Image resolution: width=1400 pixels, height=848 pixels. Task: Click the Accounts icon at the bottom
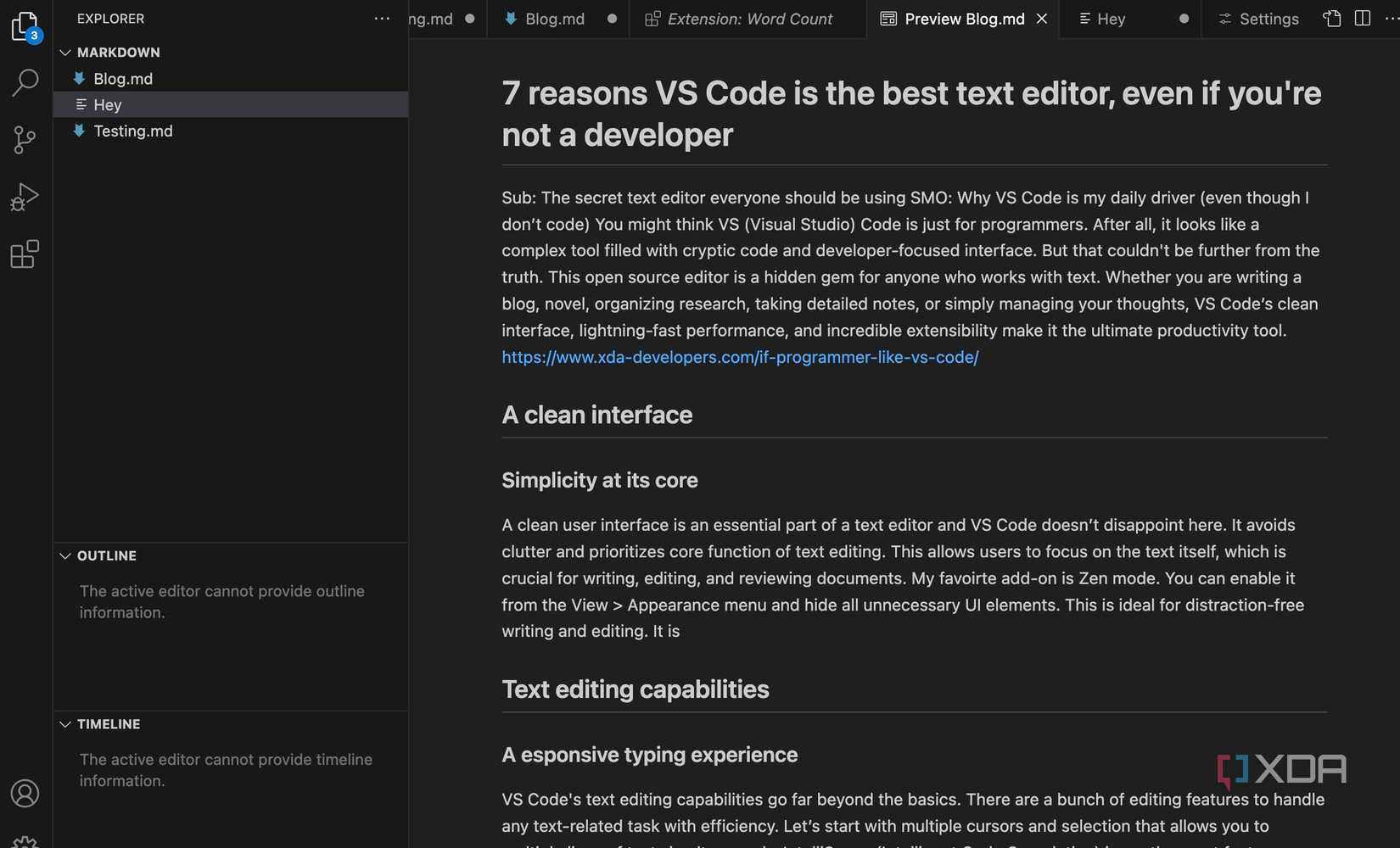pos(25,794)
